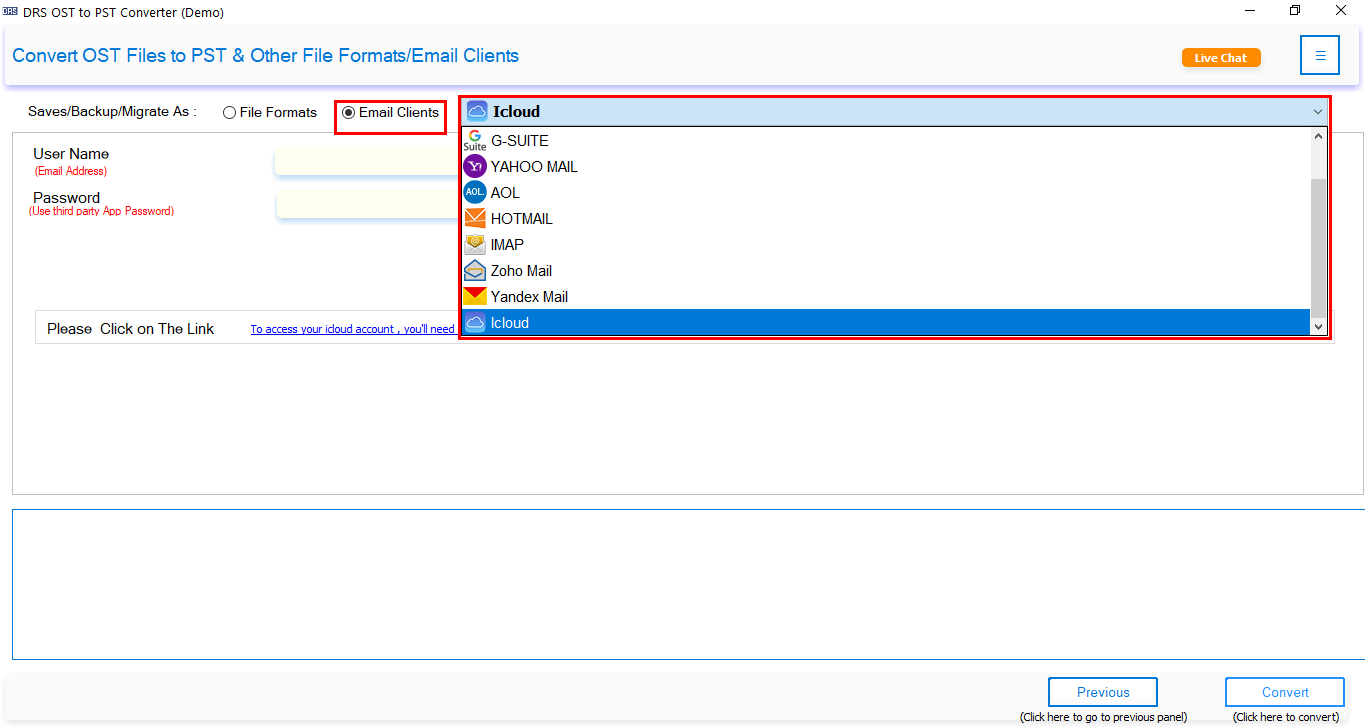Viewport: 1365px width, 727px height.
Task: Choose IMAP from the dropdown list
Action: click(x=885, y=245)
